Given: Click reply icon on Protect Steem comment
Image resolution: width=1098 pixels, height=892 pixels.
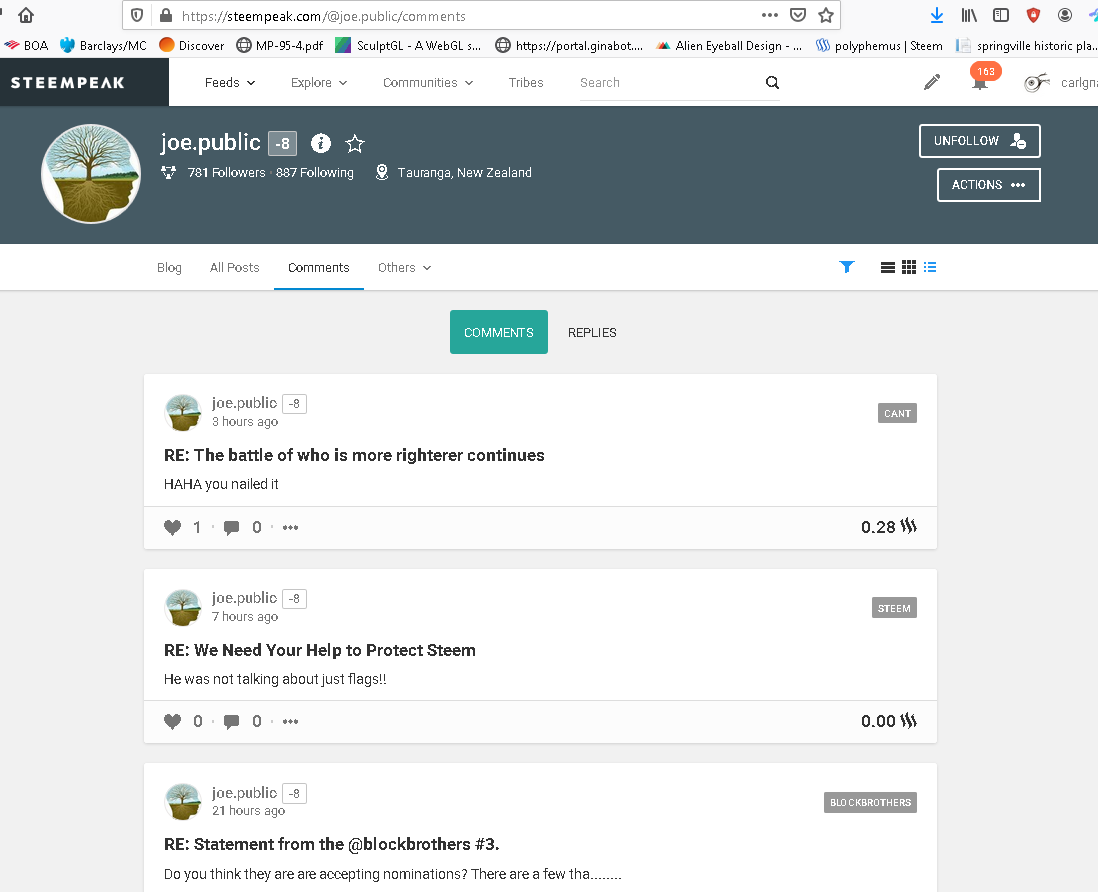Looking at the screenshot, I should pyautogui.click(x=231, y=721).
